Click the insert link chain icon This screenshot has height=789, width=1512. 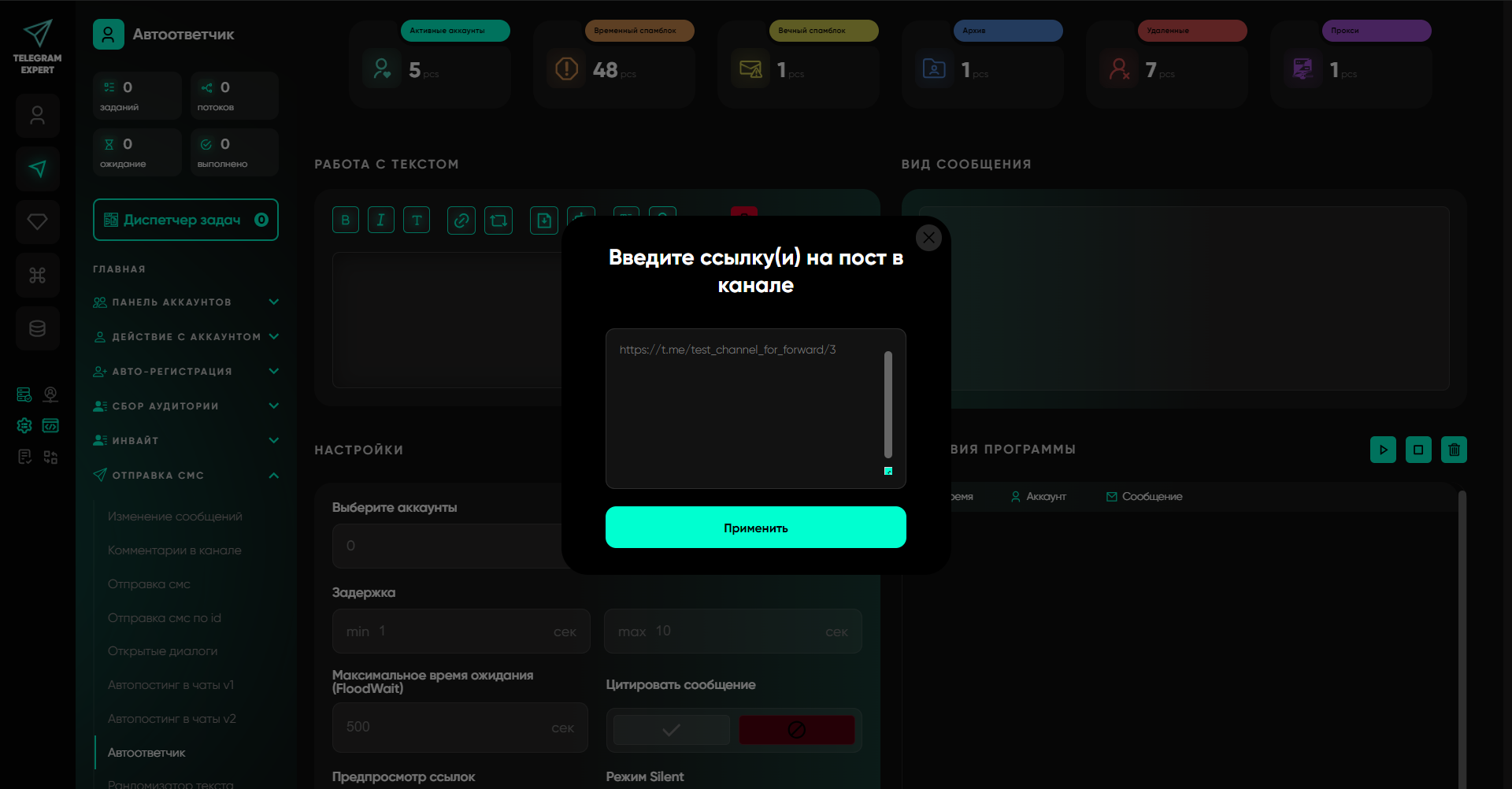click(x=461, y=220)
